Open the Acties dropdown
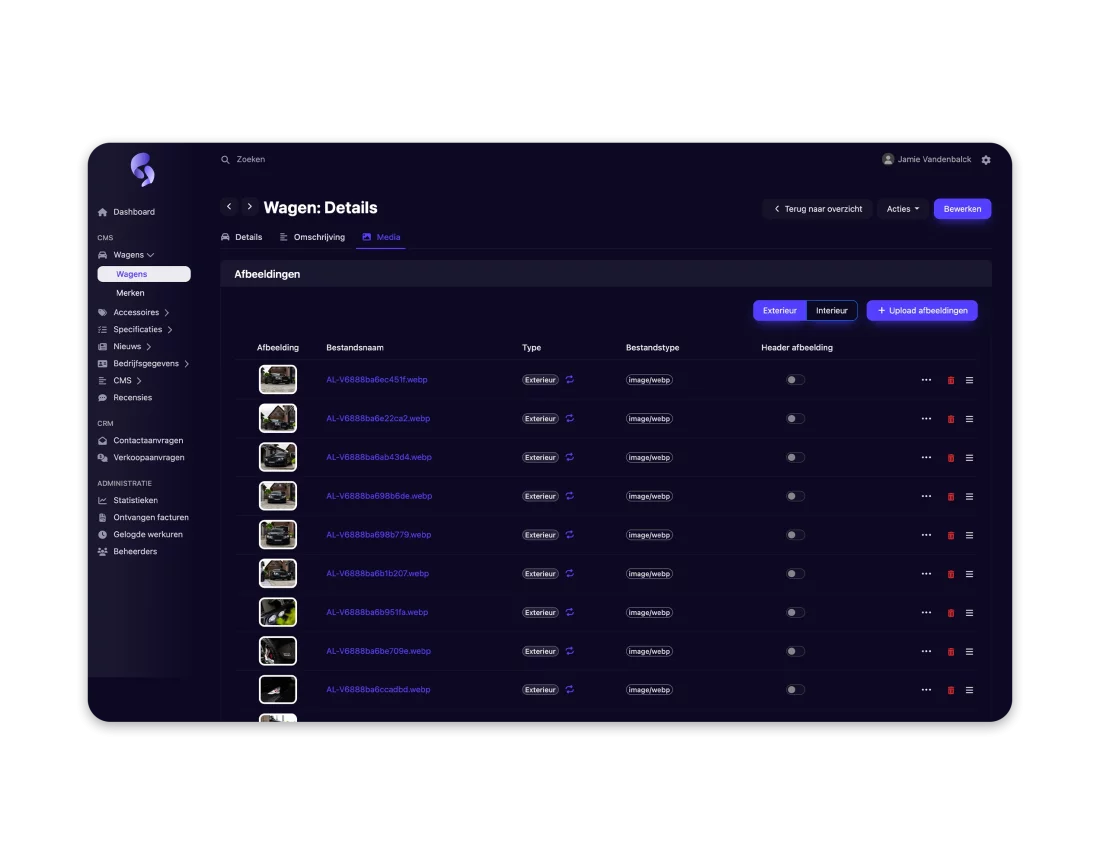This screenshot has width=1100, height=864. coord(902,209)
